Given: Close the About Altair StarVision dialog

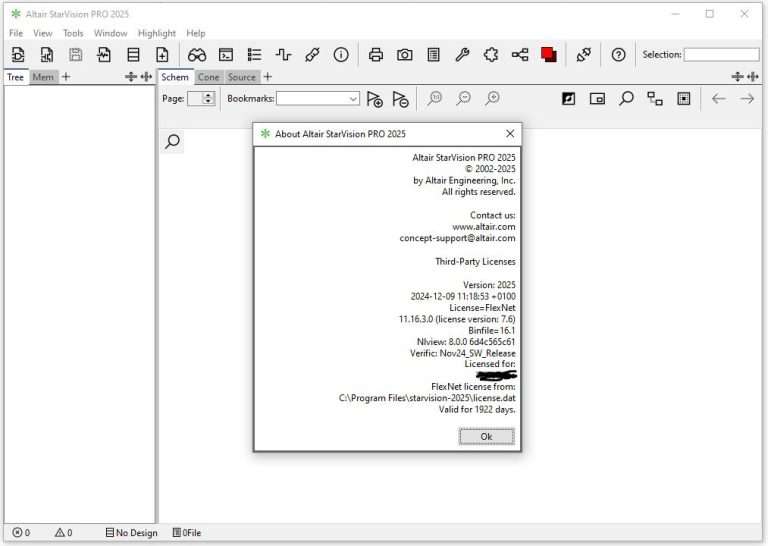Looking at the screenshot, I should coord(510,133).
